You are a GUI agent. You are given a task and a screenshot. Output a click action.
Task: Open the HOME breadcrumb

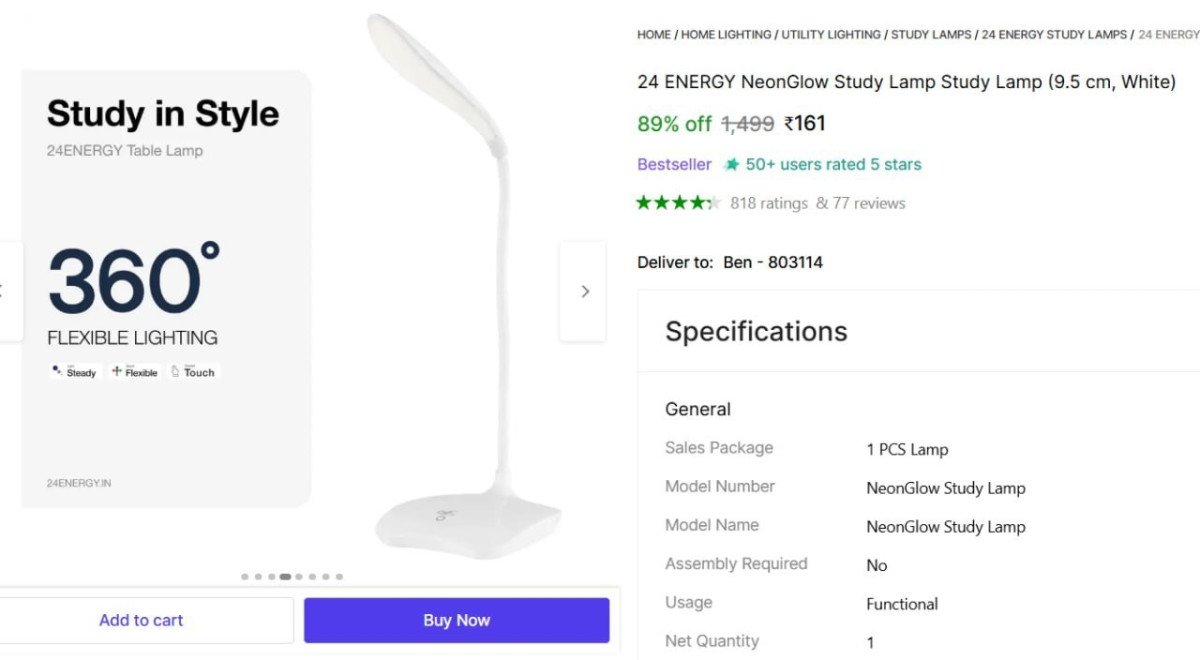(x=653, y=34)
